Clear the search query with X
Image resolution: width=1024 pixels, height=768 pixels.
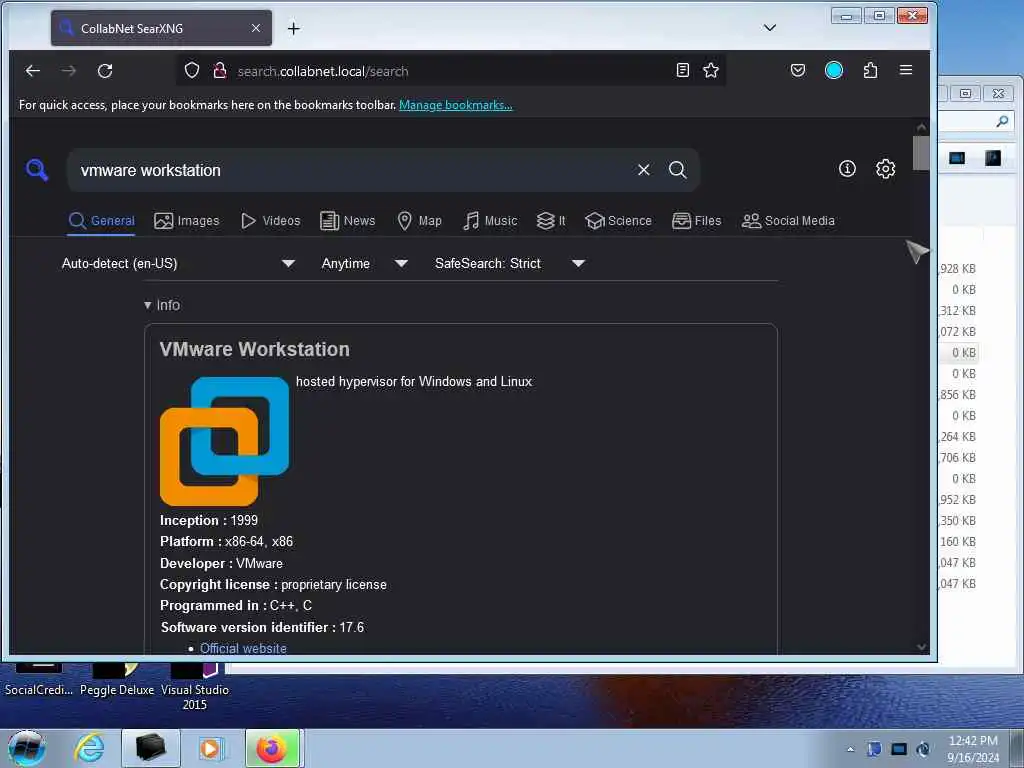pos(644,170)
